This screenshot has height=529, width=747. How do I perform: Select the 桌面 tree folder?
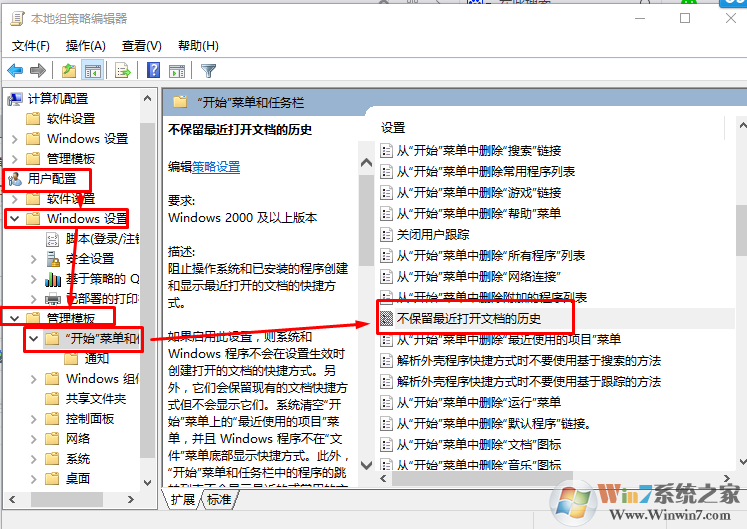tap(78, 478)
